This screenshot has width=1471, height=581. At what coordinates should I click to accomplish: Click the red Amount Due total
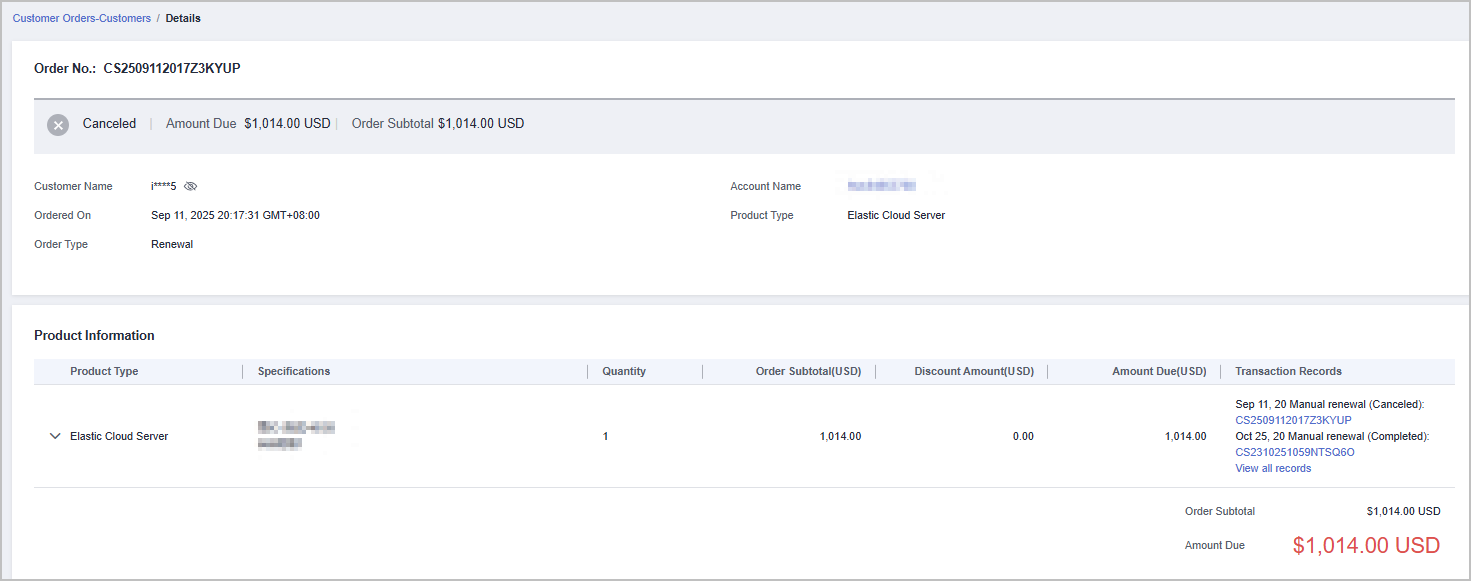point(1366,545)
